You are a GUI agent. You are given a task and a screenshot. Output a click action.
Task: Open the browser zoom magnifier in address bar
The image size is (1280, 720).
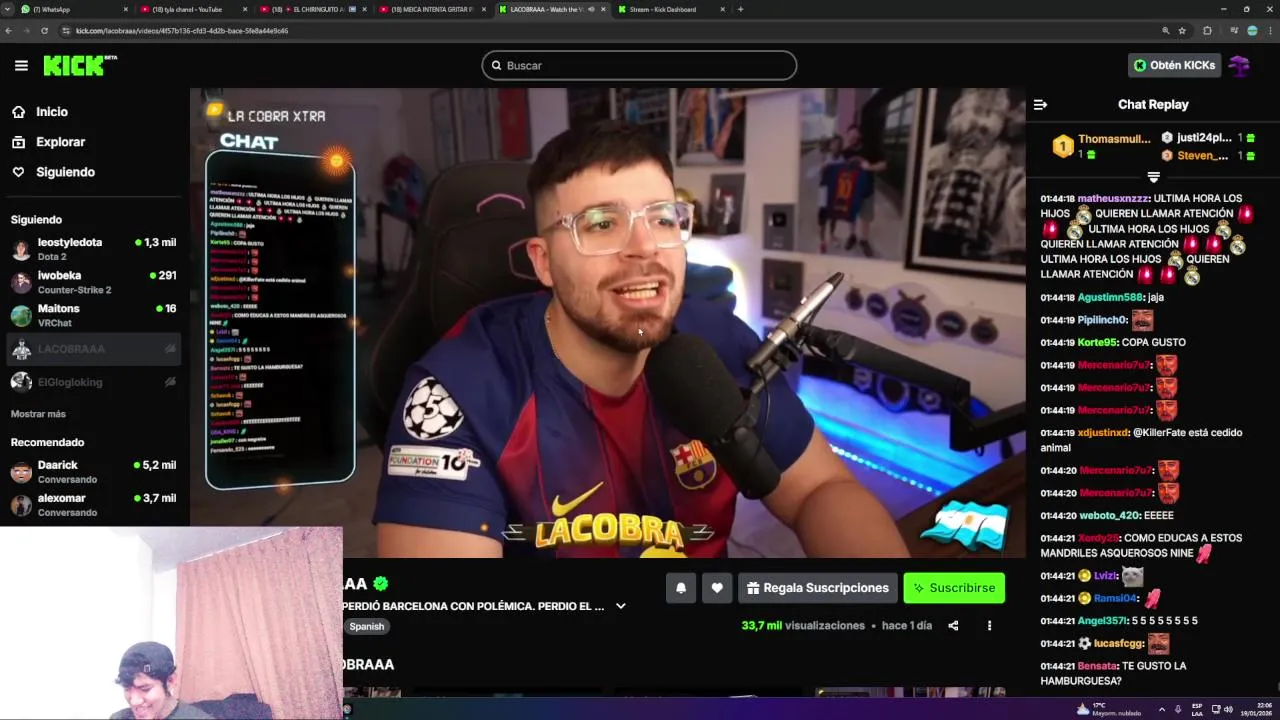tap(1165, 31)
